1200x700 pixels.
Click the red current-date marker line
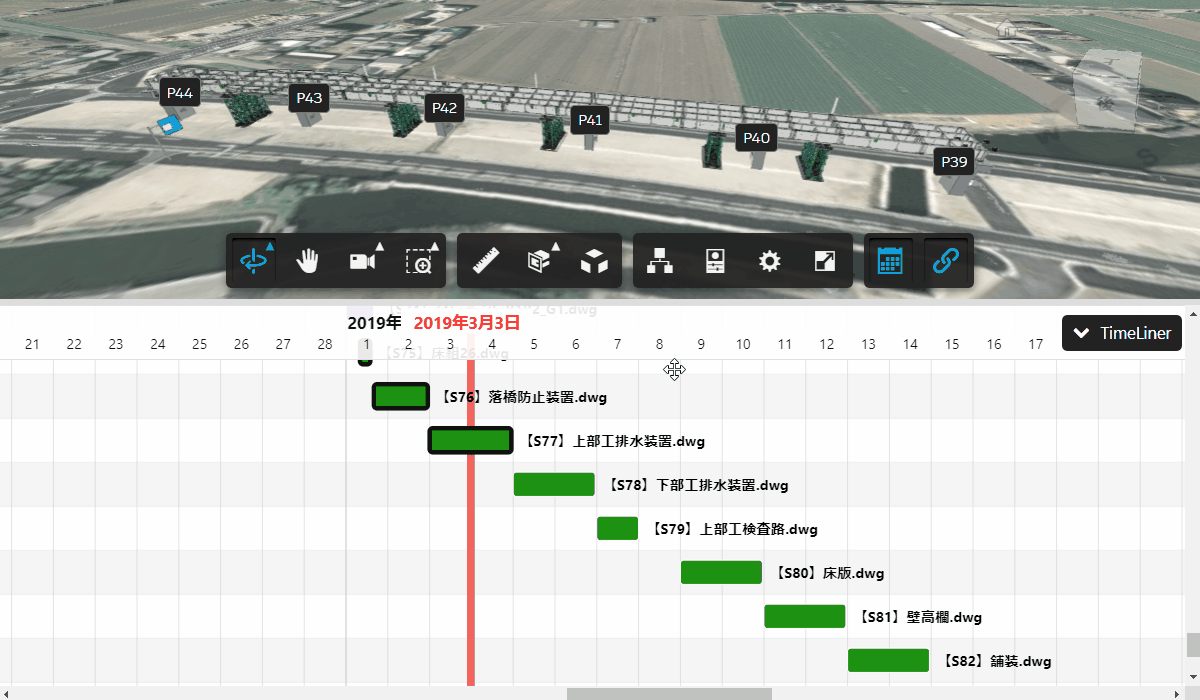coord(471,560)
